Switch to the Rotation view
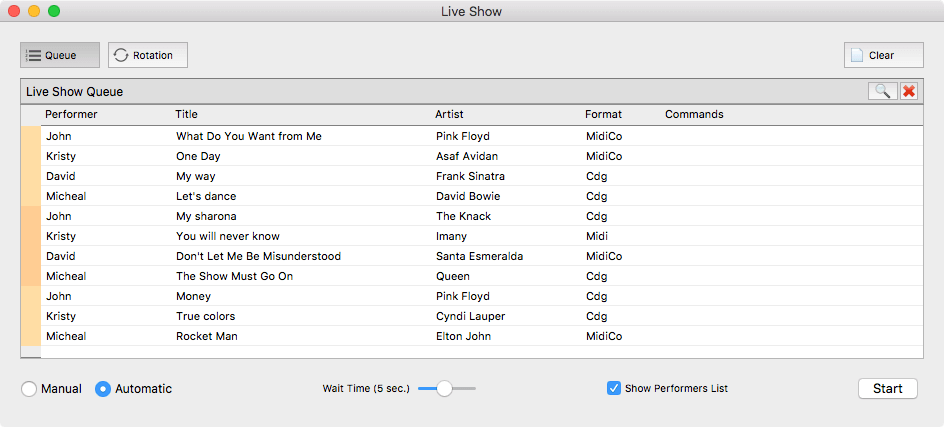Screen dimensions: 944x427 pos(148,55)
